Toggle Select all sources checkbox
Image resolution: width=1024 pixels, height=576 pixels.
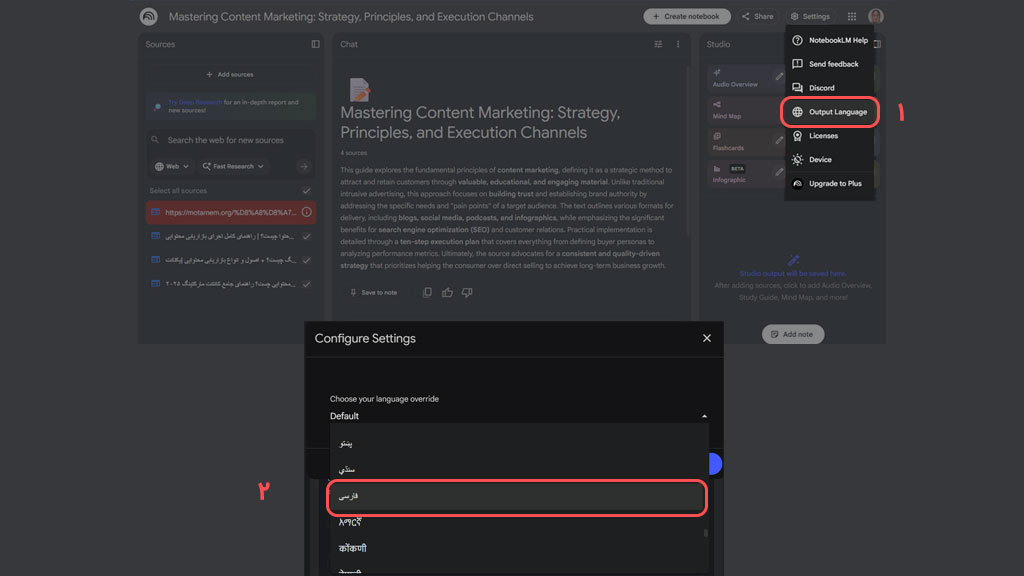[306, 191]
